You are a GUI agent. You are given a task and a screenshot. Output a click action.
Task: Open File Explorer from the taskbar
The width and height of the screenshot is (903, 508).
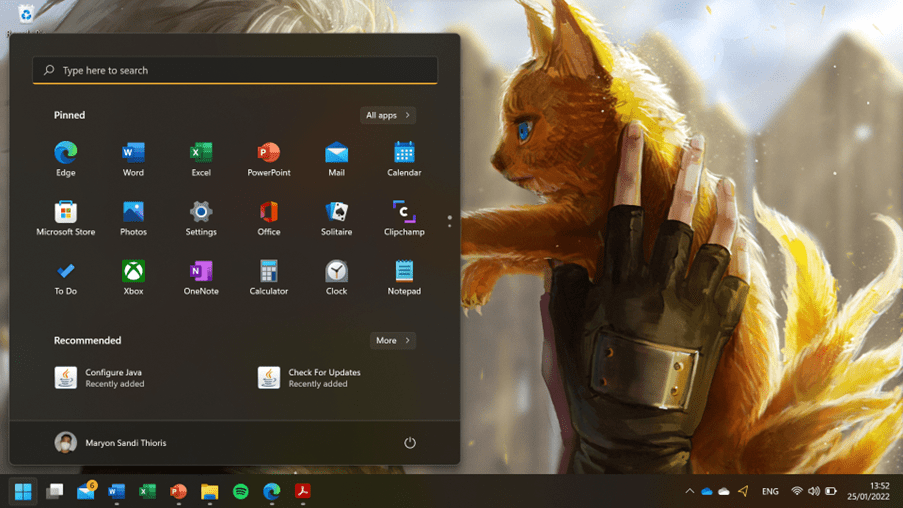pyautogui.click(x=210, y=491)
